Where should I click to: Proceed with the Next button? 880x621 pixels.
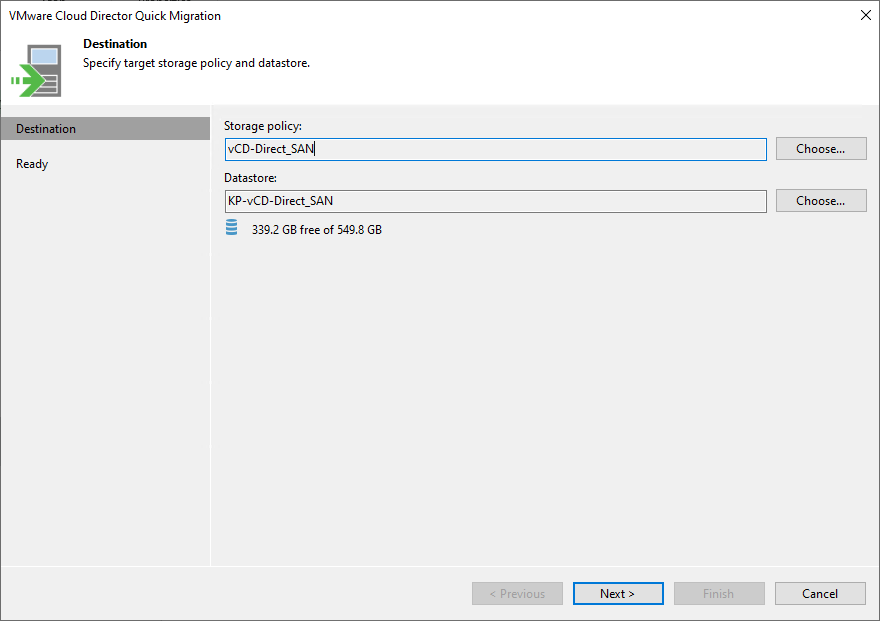618,593
